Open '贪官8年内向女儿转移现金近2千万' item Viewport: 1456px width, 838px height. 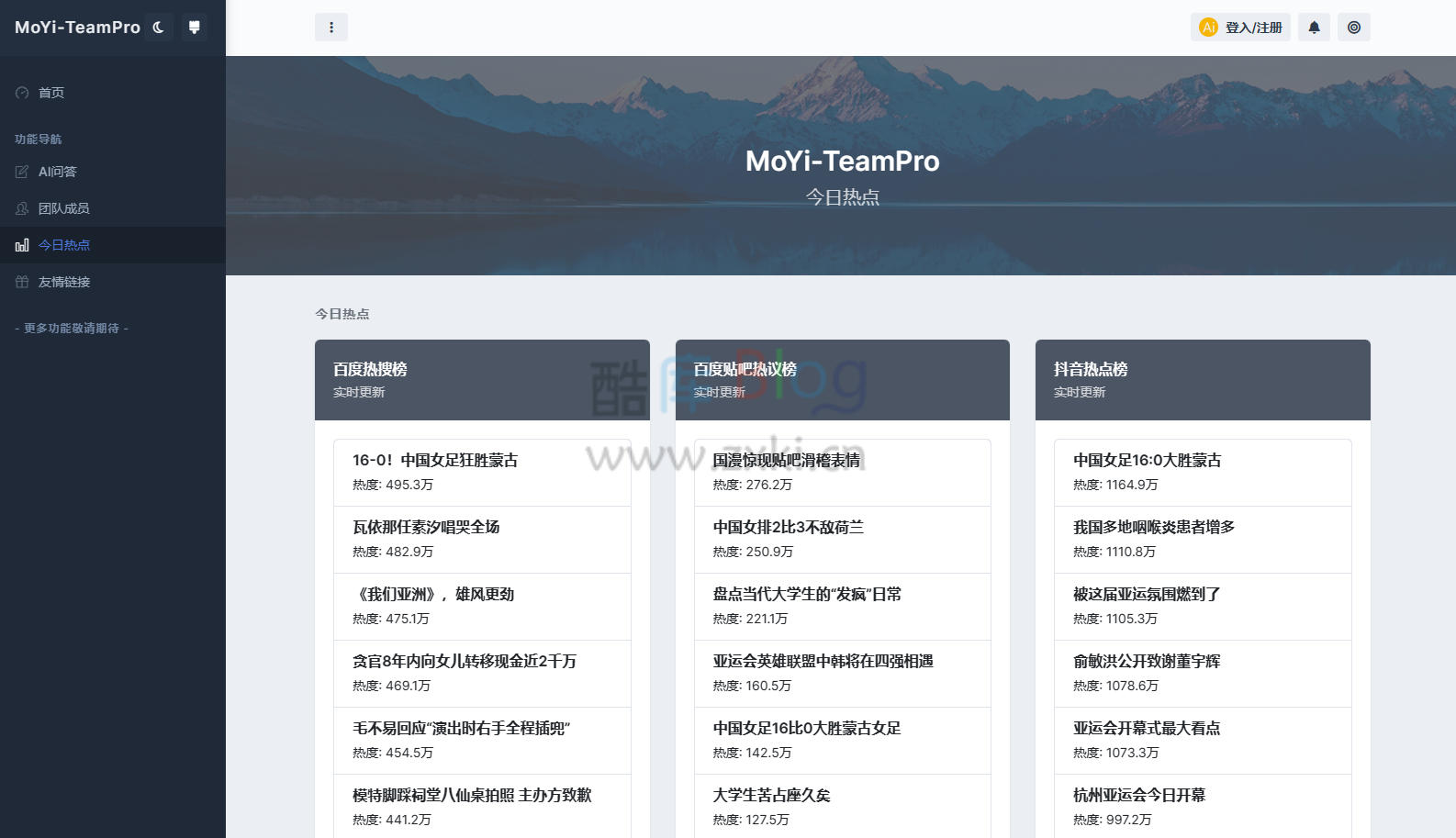pyautogui.click(x=482, y=674)
